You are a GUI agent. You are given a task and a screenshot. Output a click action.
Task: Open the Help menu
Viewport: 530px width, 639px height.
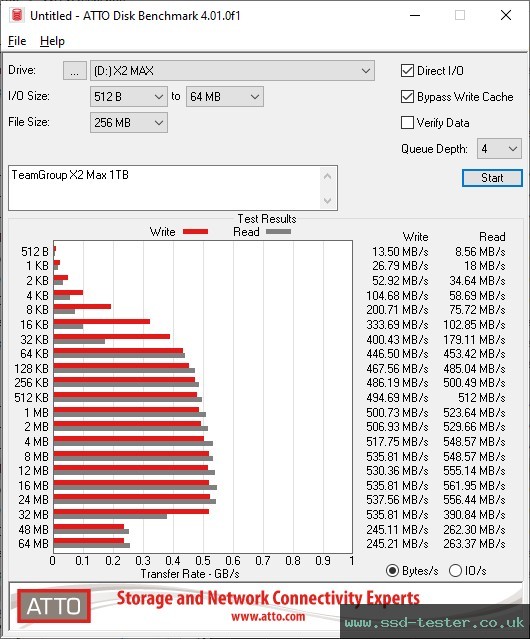click(x=52, y=41)
